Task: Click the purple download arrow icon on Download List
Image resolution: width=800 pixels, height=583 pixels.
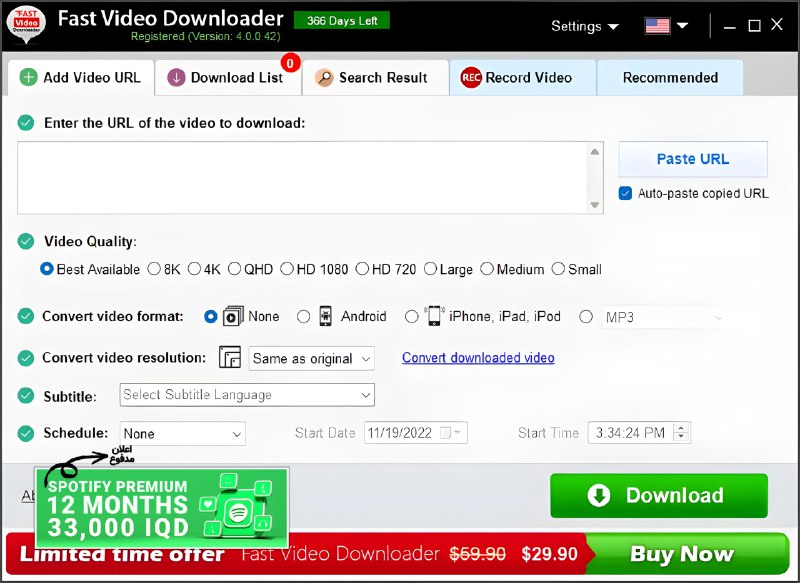Action: (x=177, y=78)
